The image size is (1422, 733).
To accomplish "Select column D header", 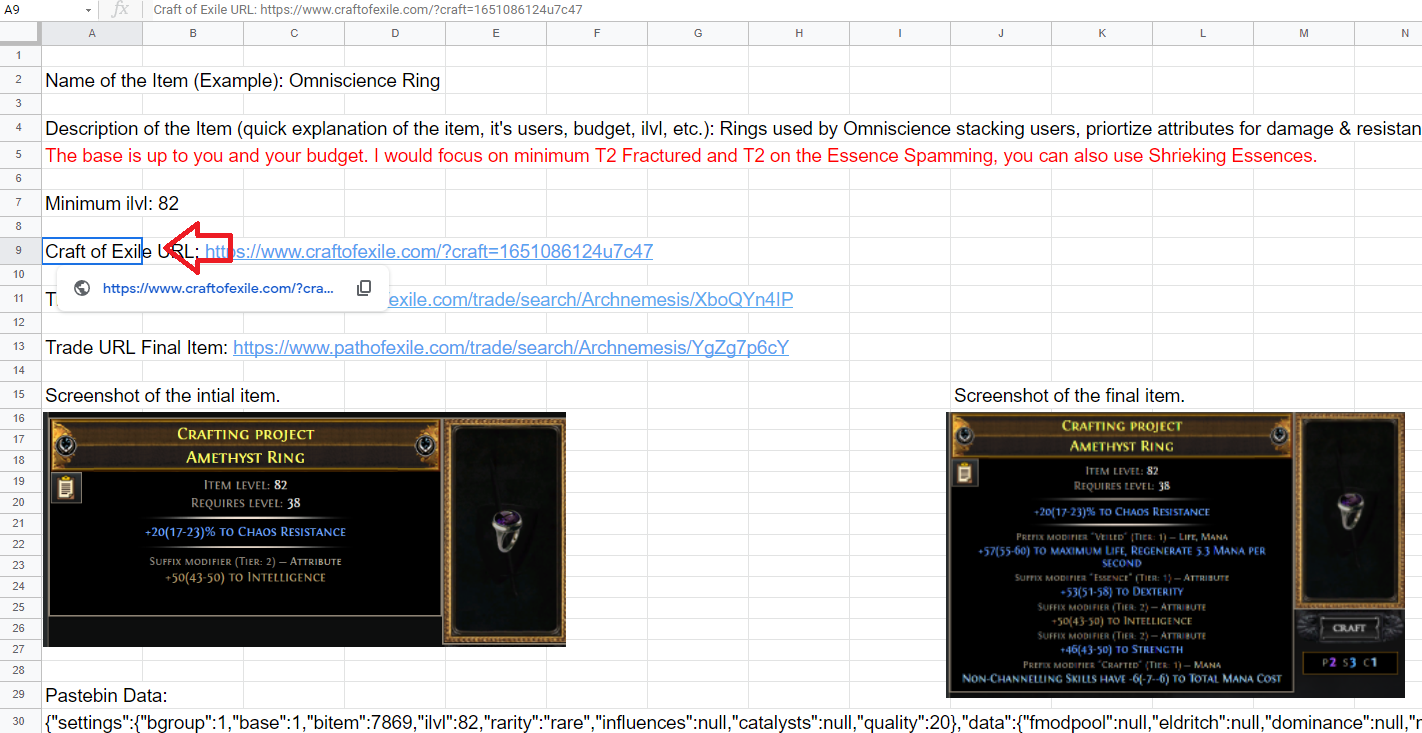I will pos(395,33).
